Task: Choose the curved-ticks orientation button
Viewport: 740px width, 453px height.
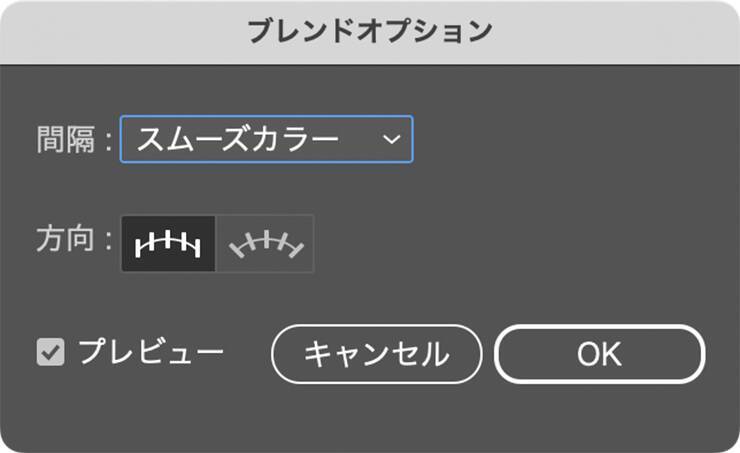Action: pos(266,244)
